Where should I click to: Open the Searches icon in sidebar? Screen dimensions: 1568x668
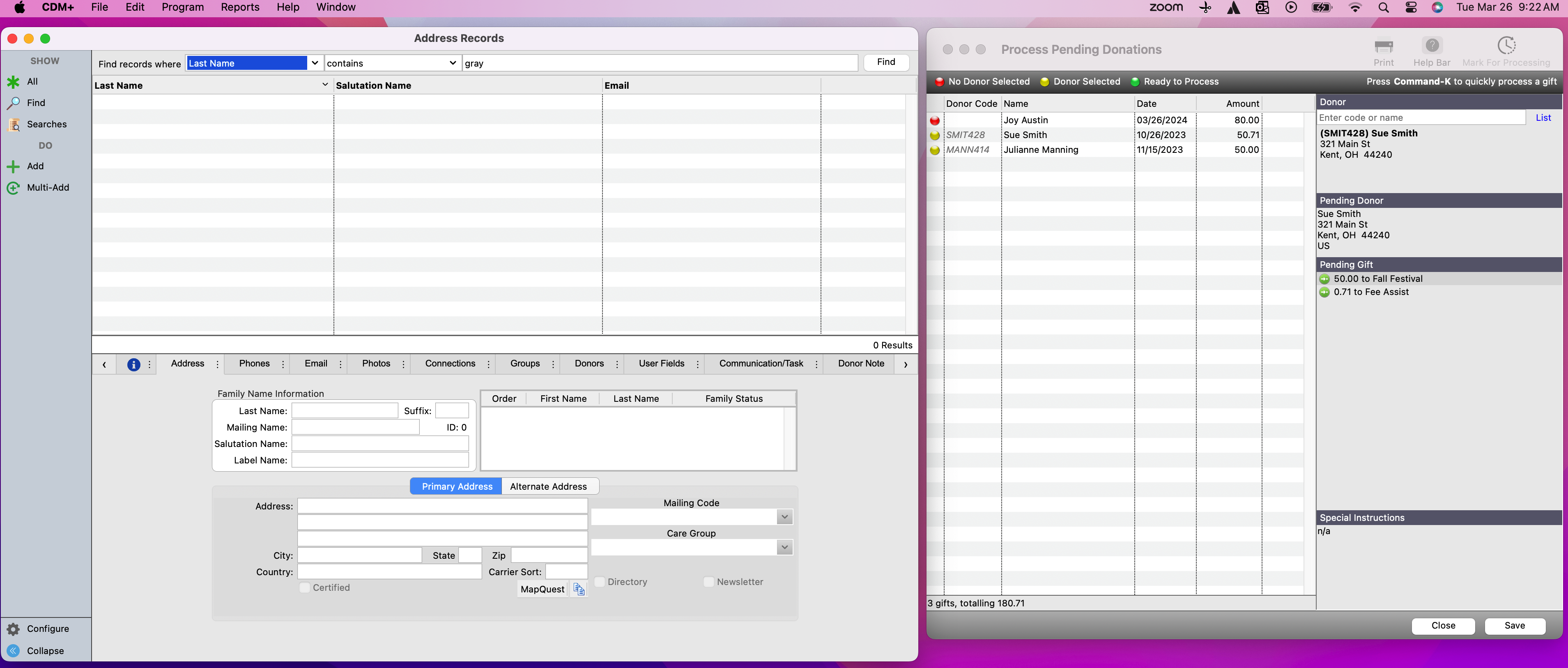coord(13,124)
